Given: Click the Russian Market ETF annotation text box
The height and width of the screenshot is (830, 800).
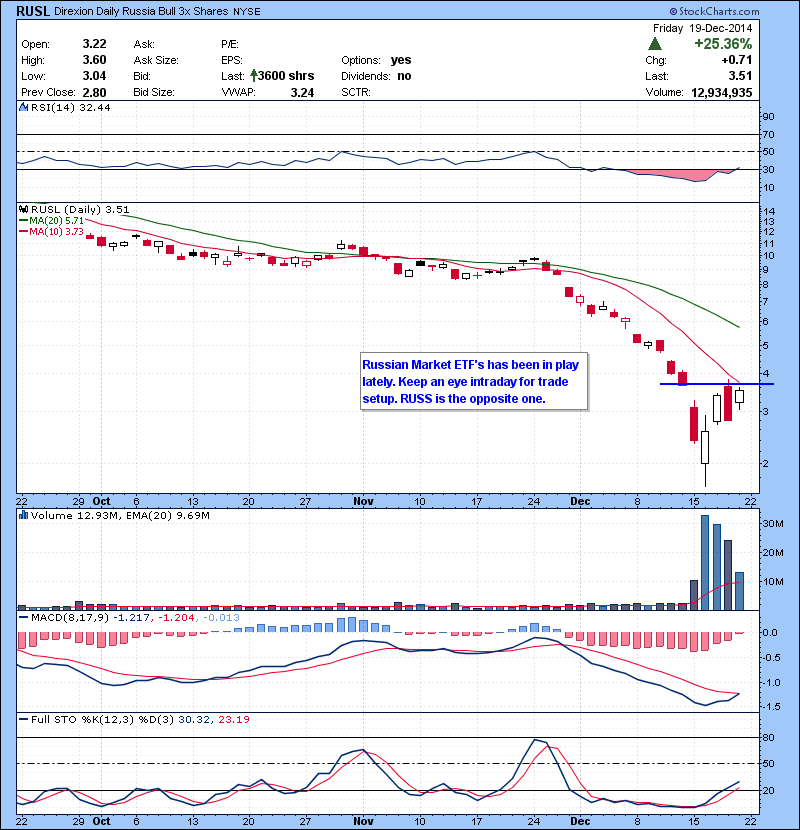Looking at the screenshot, I should point(474,382).
